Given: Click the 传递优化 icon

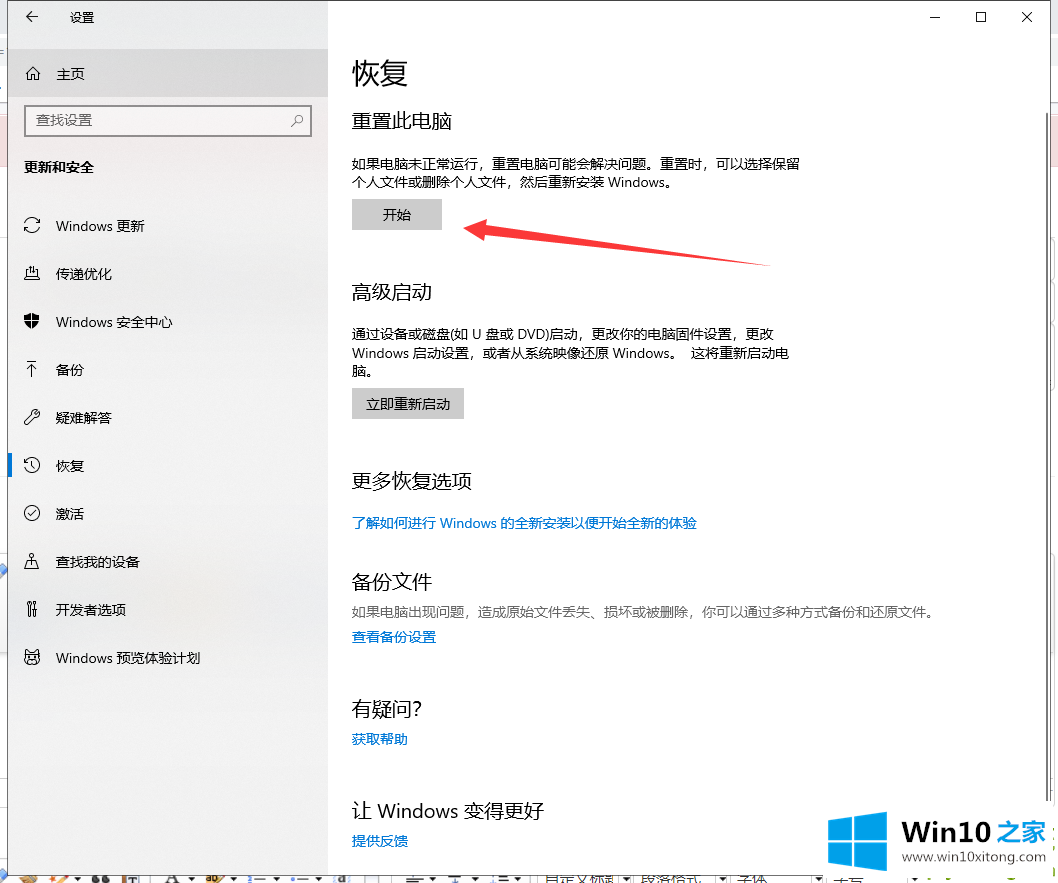Looking at the screenshot, I should point(32,273).
